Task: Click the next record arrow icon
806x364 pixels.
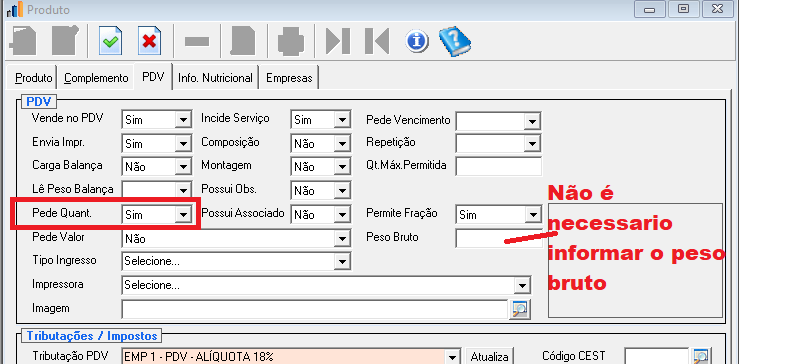Action: [x=338, y=41]
